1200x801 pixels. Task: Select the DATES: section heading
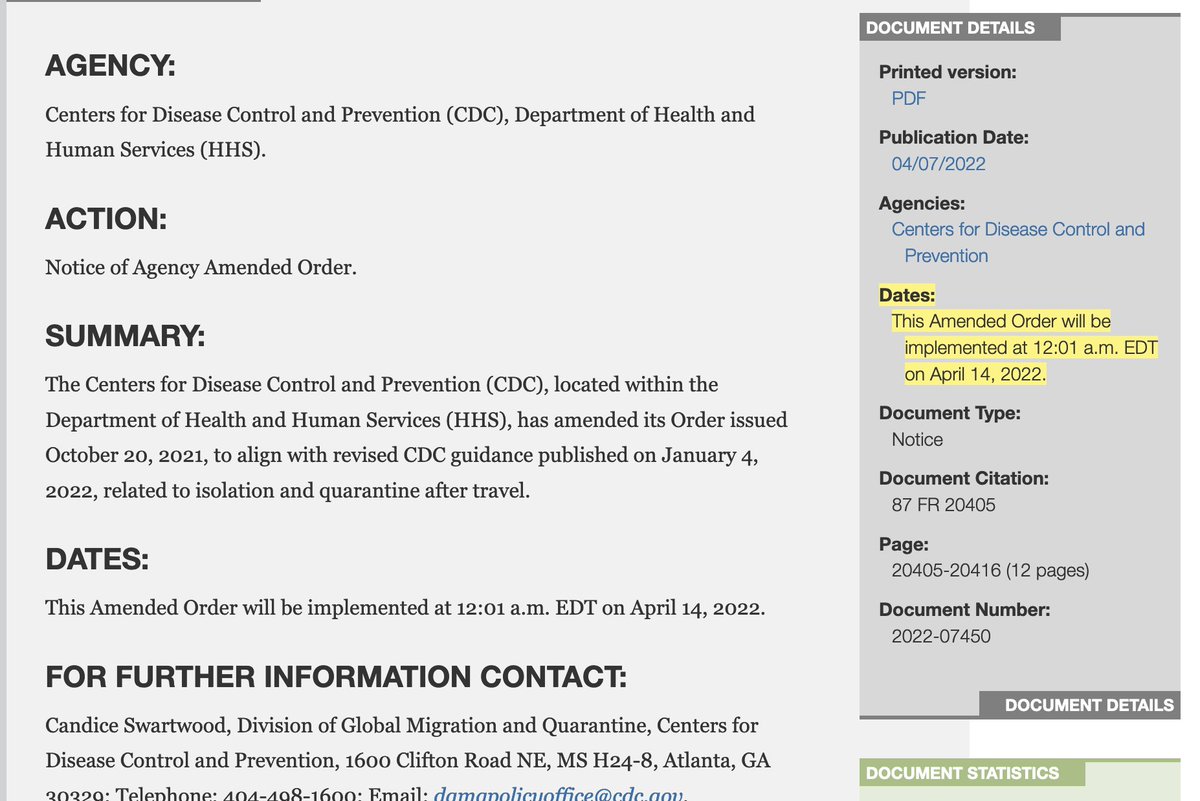point(97,559)
